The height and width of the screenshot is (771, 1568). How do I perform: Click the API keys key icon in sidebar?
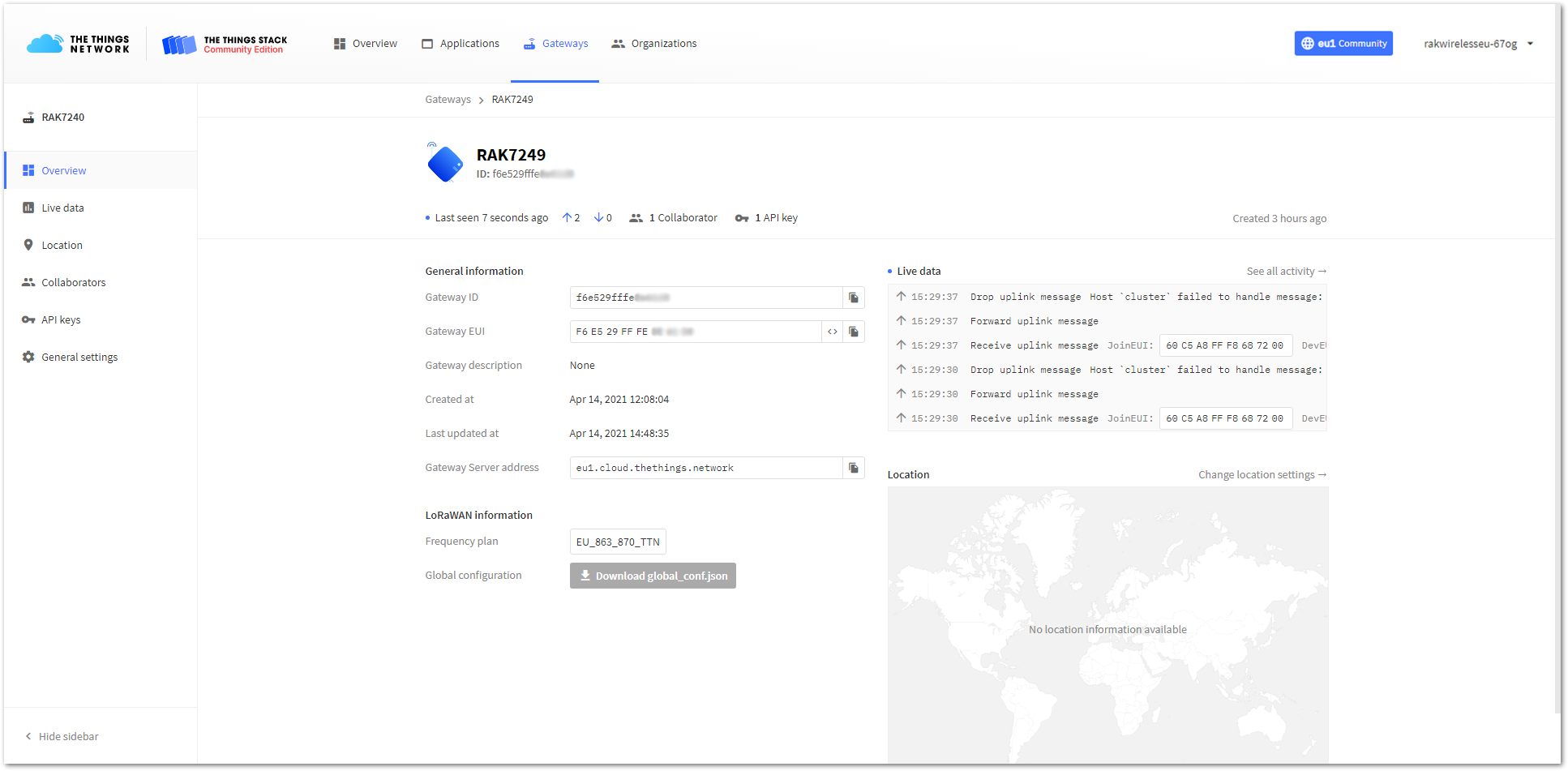[28, 319]
